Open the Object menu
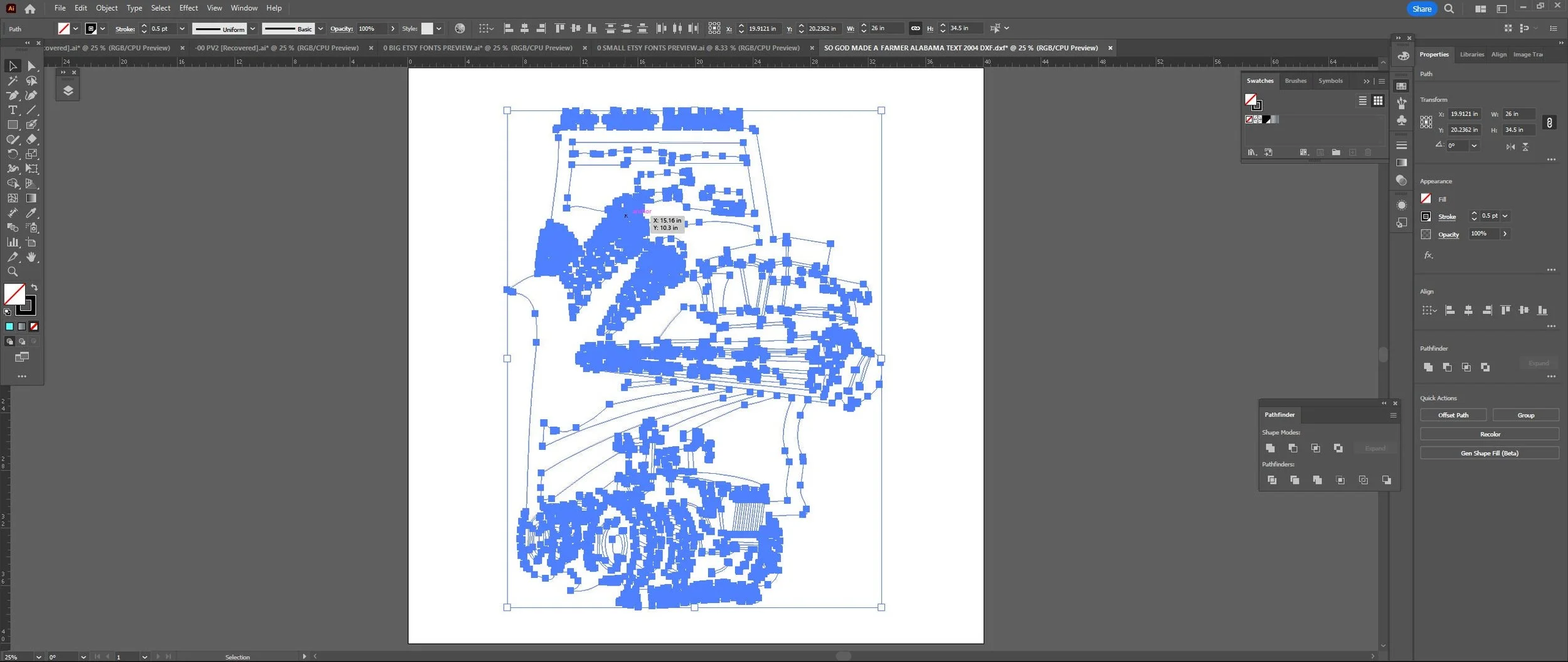This screenshot has width=1568, height=662. [x=107, y=8]
